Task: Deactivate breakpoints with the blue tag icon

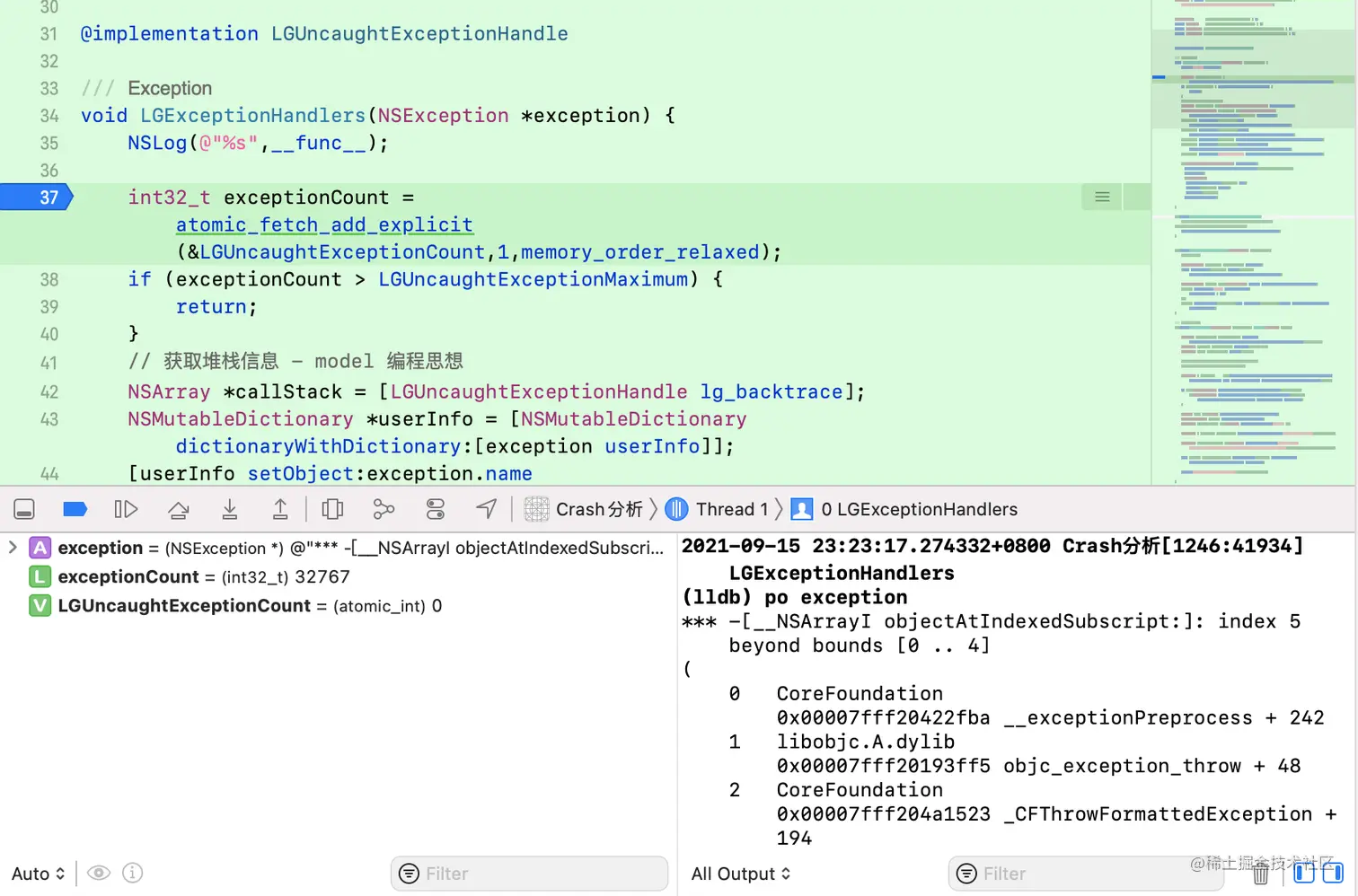Action: pyautogui.click(x=75, y=510)
